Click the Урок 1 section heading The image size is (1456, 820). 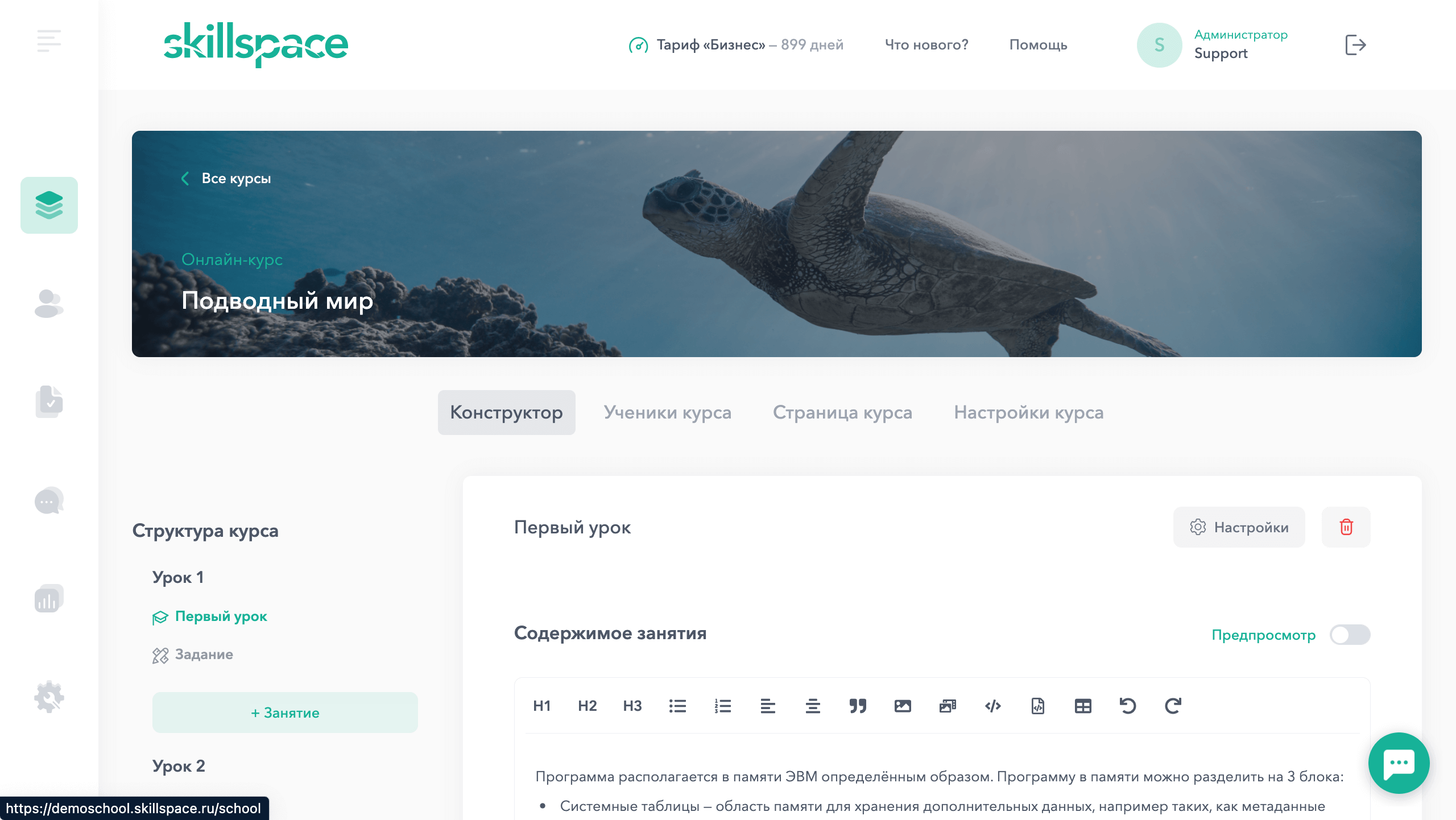[178, 577]
